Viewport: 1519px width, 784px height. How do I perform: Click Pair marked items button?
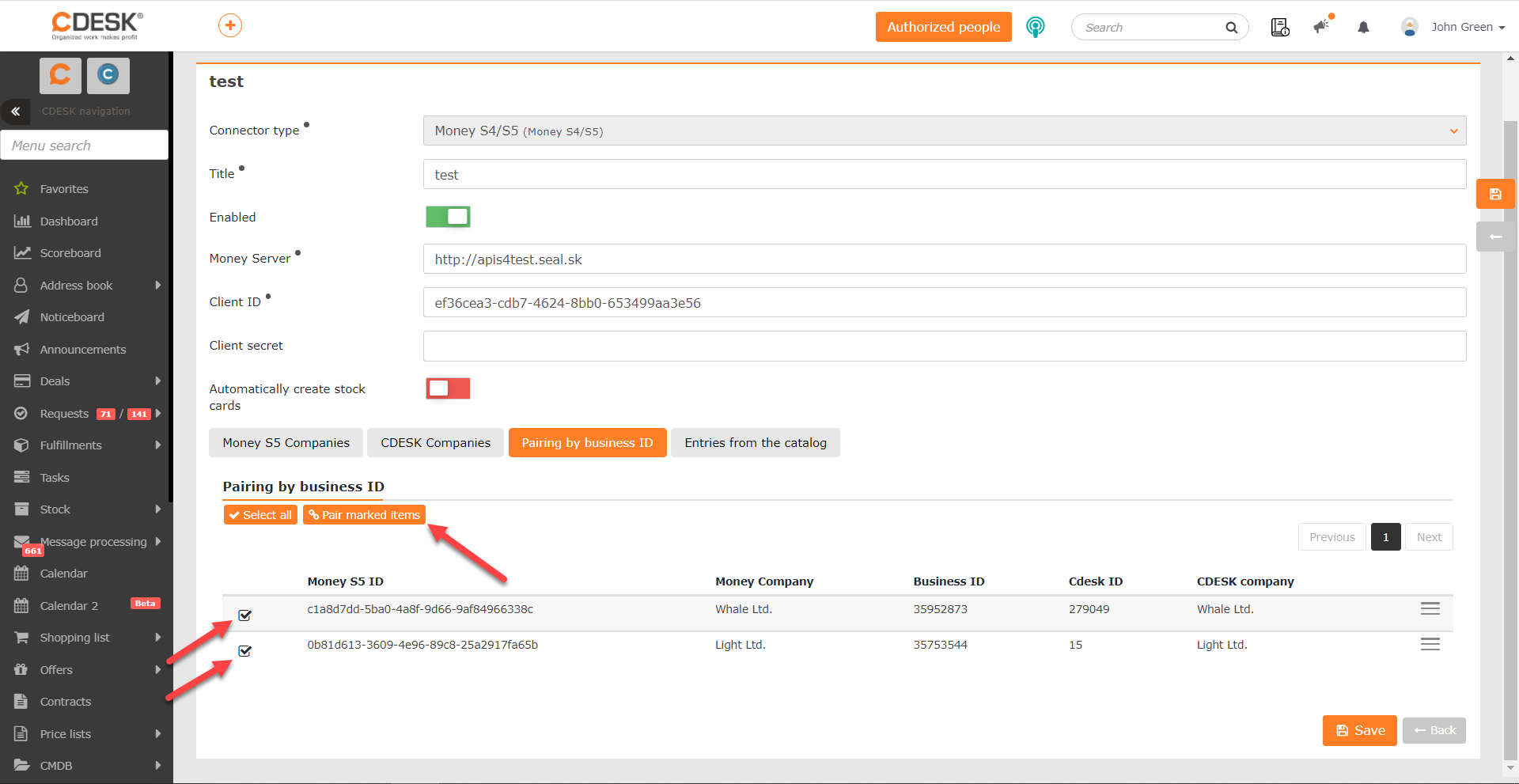tap(364, 515)
